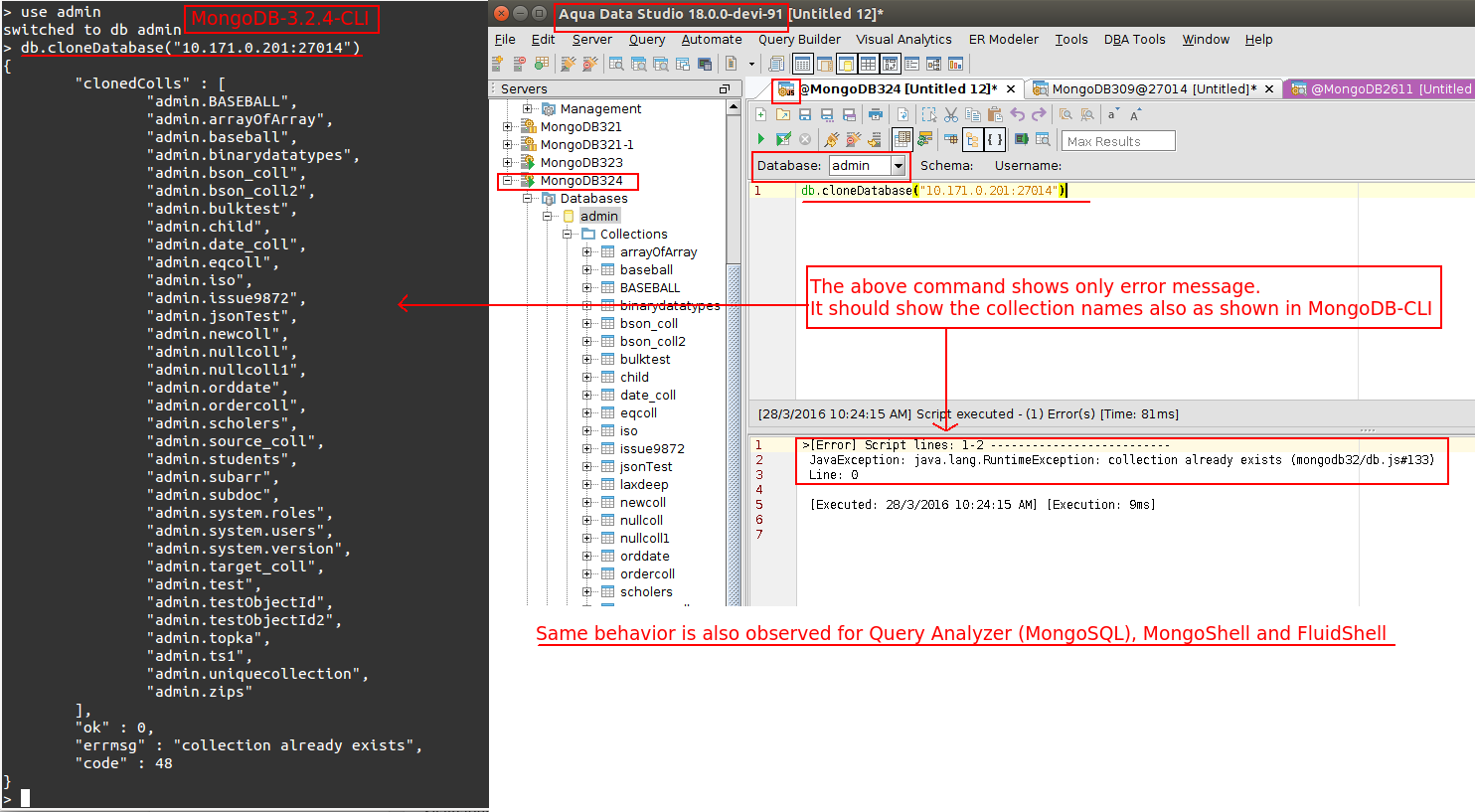Viewport: 1475px width, 812px height.
Task: Expand the MongoDB321 server node
Action: [507, 126]
